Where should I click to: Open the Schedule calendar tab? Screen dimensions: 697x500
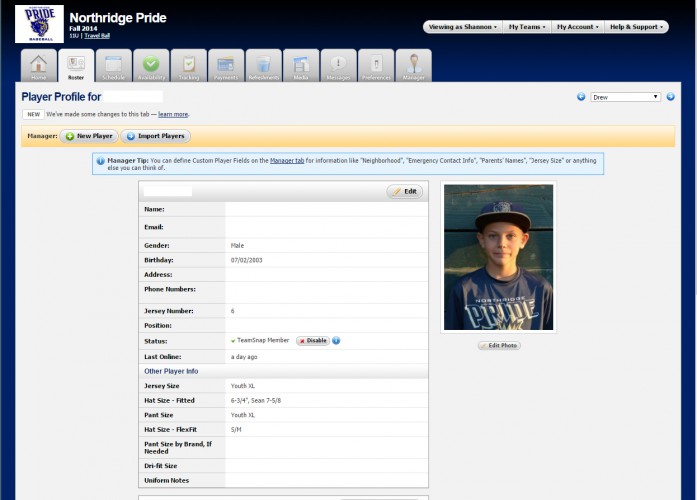point(113,65)
